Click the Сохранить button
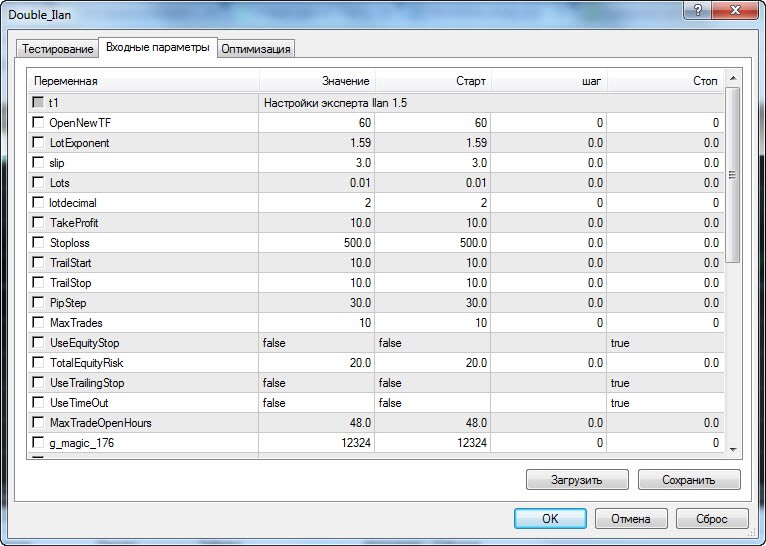The height and width of the screenshot is (546, 766). 689,480
